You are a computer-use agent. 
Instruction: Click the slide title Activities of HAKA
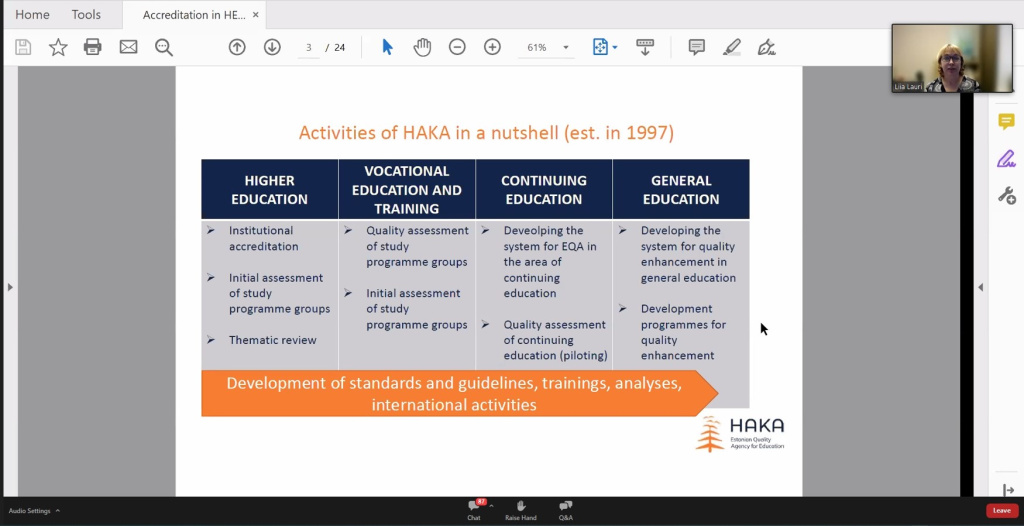pyautogui.click(x=486, y=133)
